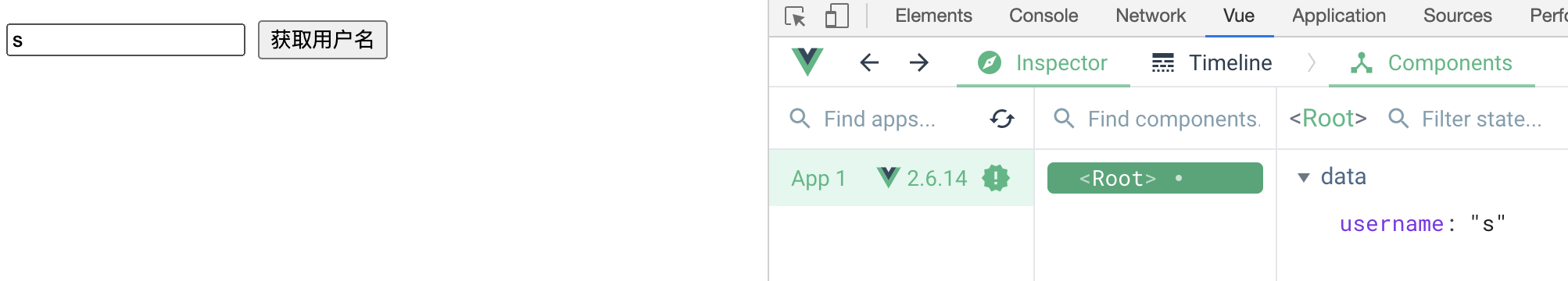The image size is (1568, 281).
Task: Open the Network tab
Action: click(x=1151, y=16)
